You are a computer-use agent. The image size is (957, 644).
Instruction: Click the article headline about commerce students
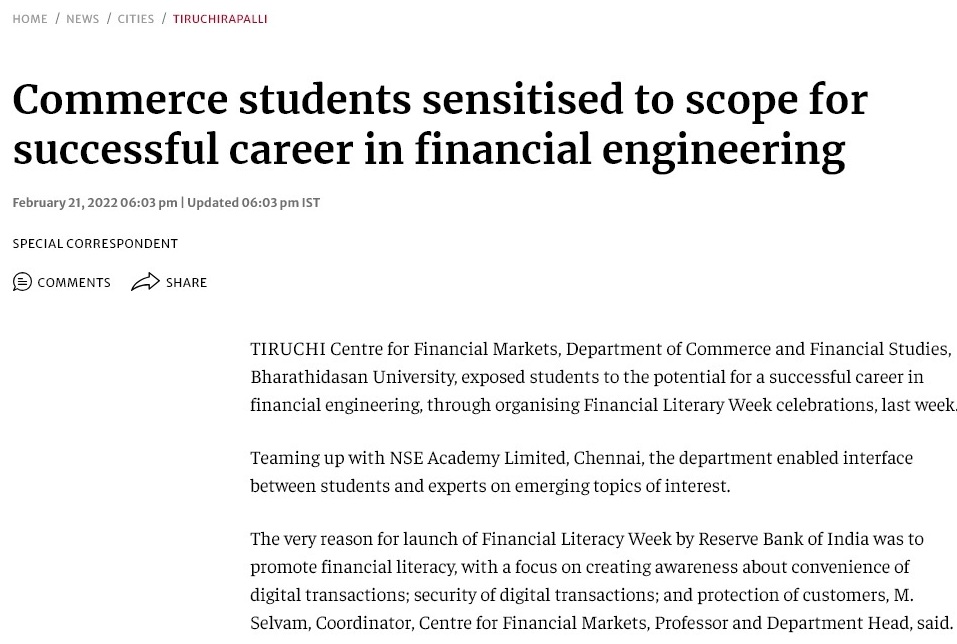pyautogui.click(x=439, y=125)
